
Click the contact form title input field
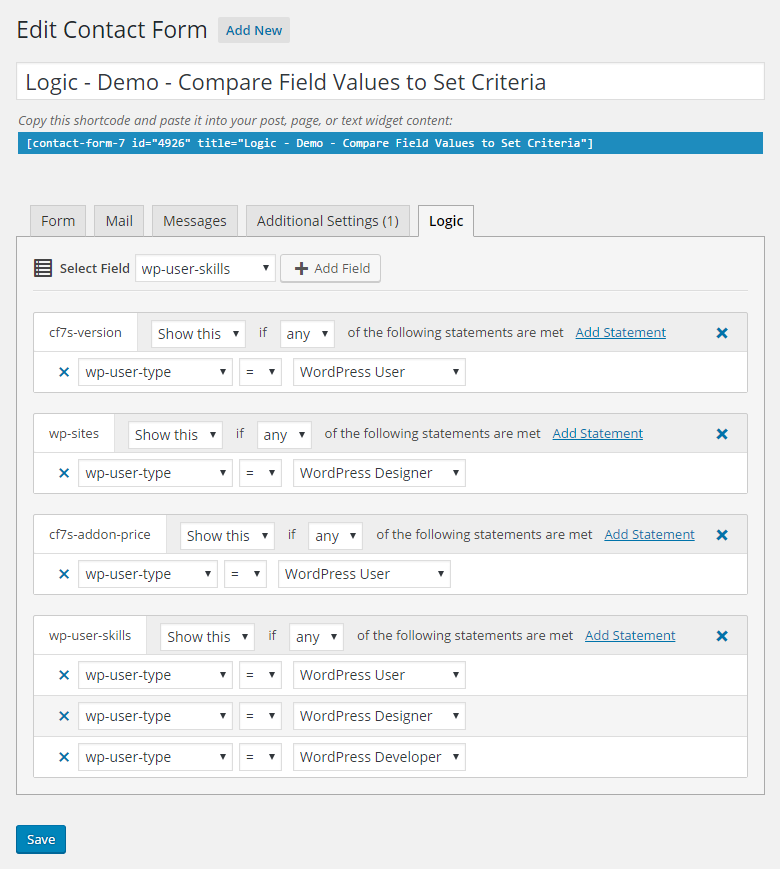(390, 82)
